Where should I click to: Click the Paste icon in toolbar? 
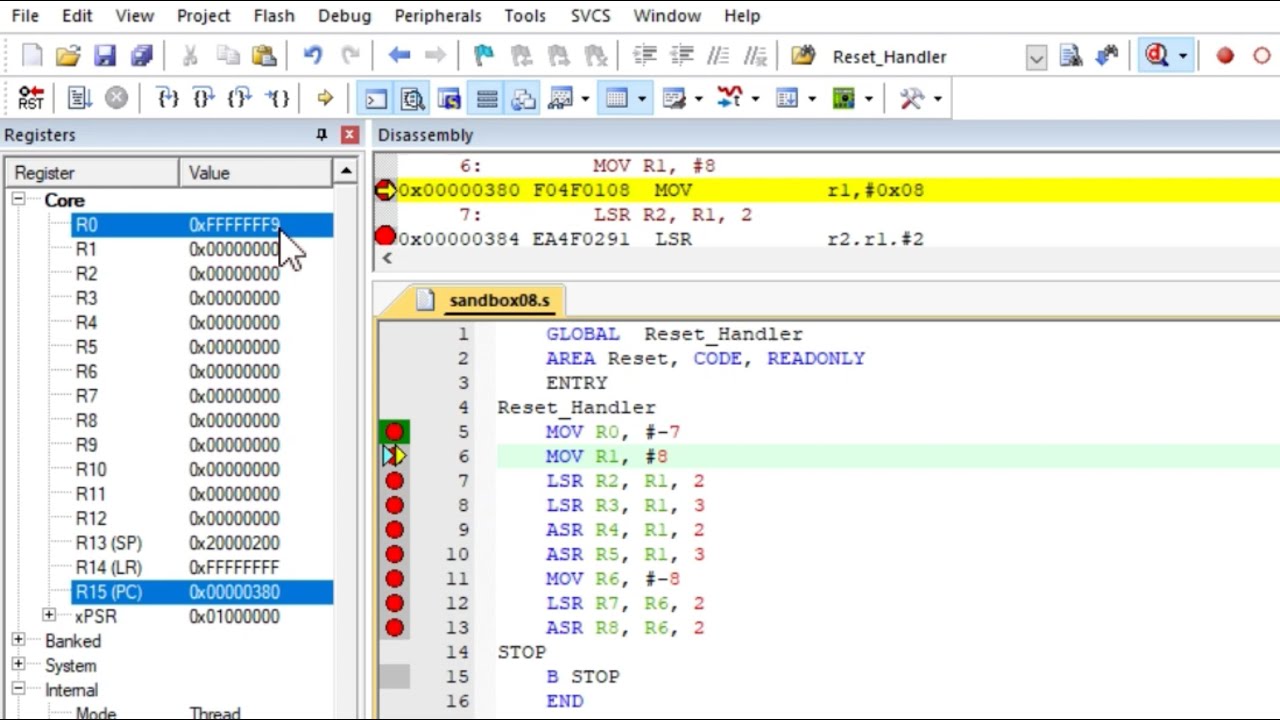point(264,56)
